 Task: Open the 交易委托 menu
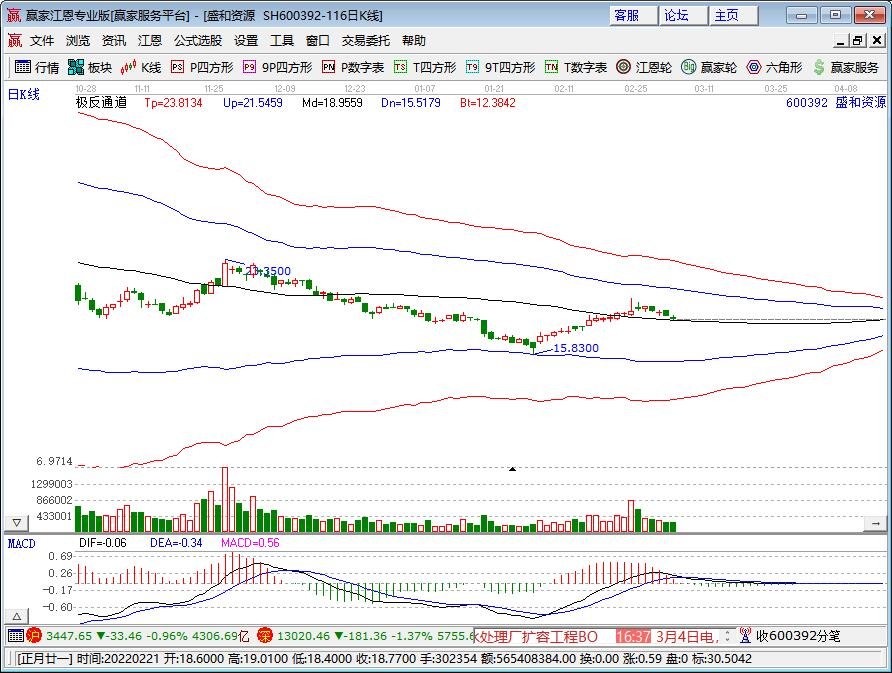(x=366, y=40)
